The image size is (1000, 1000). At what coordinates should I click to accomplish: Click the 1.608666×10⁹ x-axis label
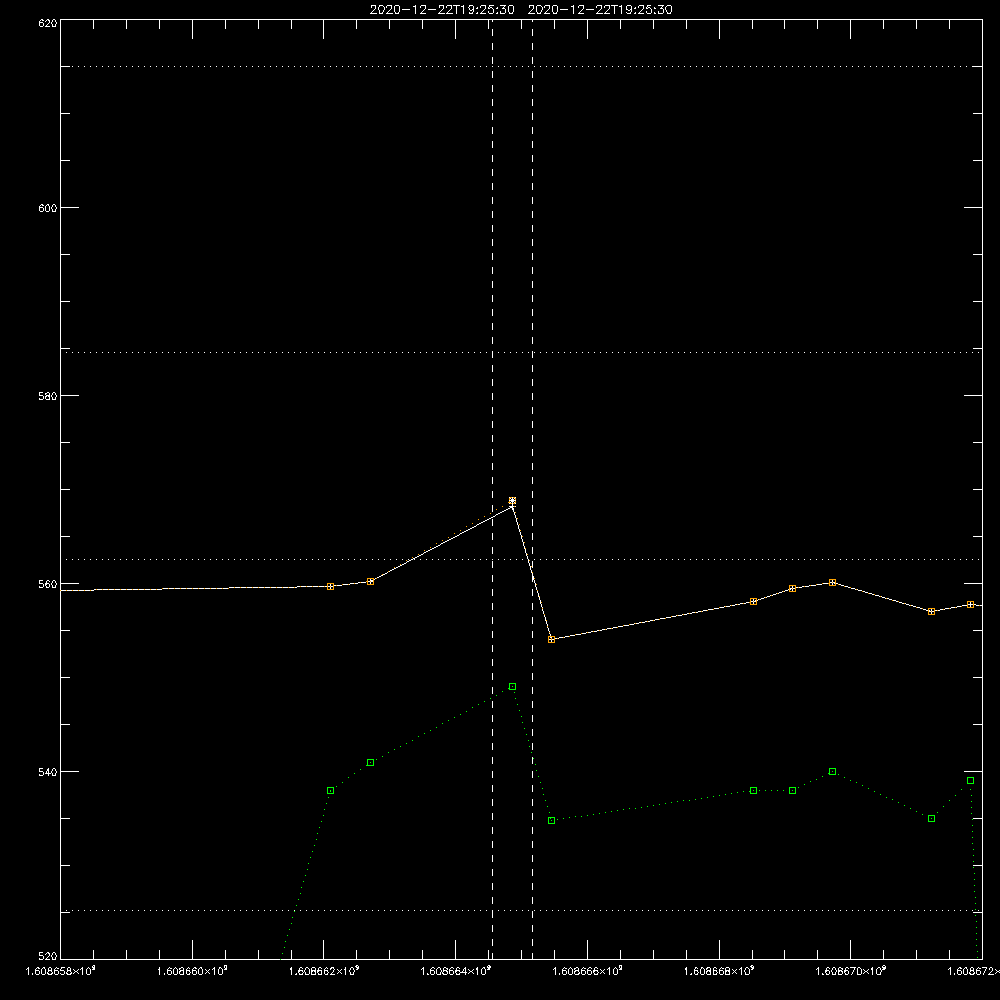click(587, 971)
